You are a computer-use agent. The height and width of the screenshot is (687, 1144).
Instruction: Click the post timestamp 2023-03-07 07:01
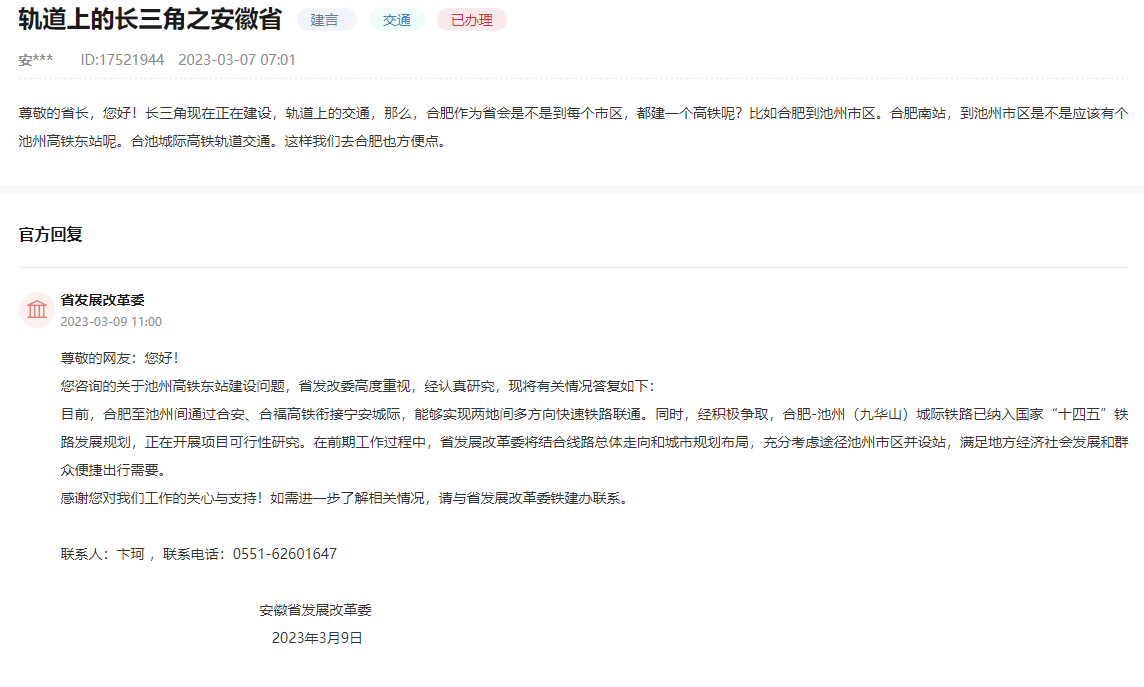tap(237, 60)
